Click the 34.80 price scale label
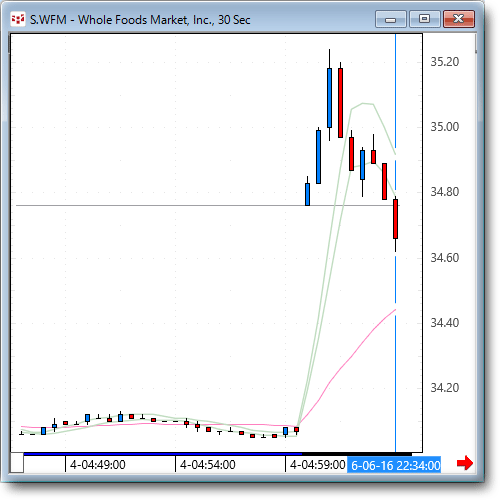Viewport: 502px width, 500px height. coord(445,192)
